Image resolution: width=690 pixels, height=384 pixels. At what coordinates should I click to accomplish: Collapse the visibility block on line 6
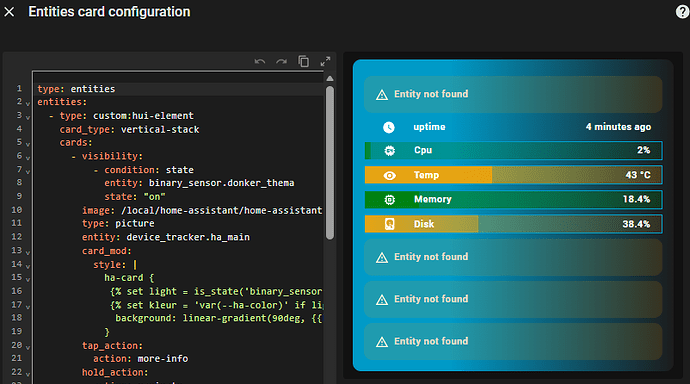tap(28, 158)
